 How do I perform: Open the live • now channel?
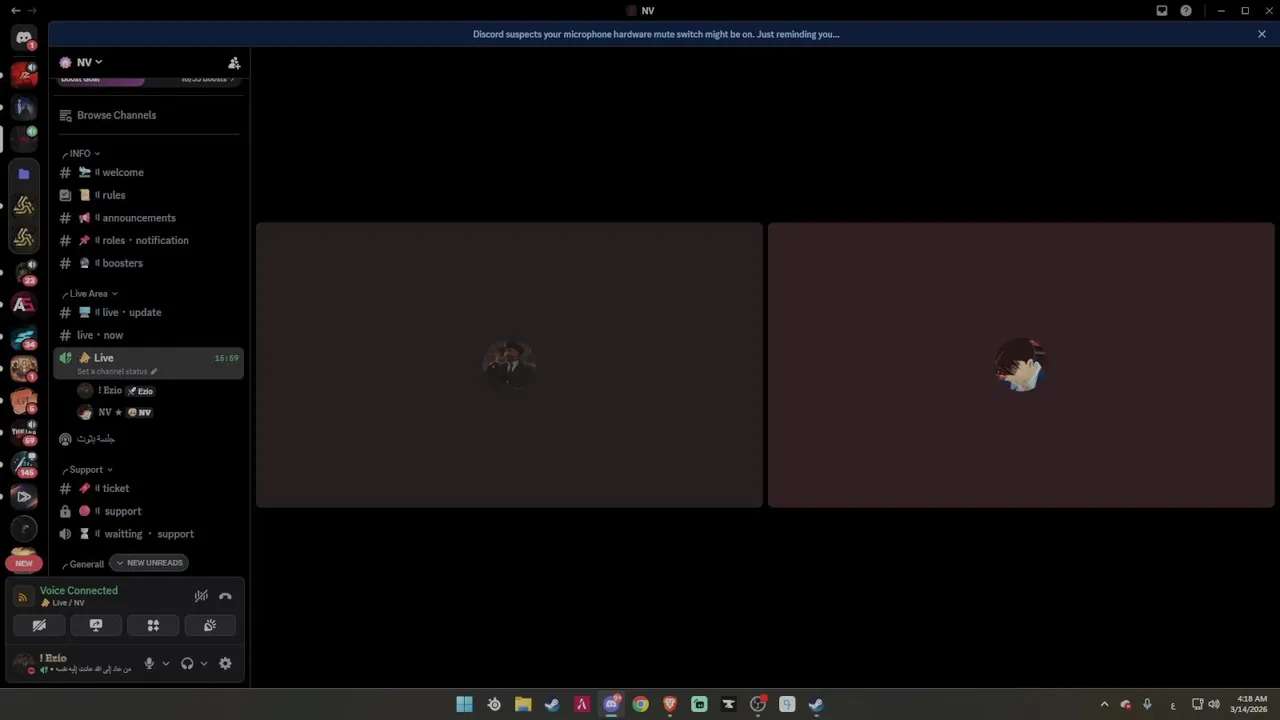pos(148,335)
